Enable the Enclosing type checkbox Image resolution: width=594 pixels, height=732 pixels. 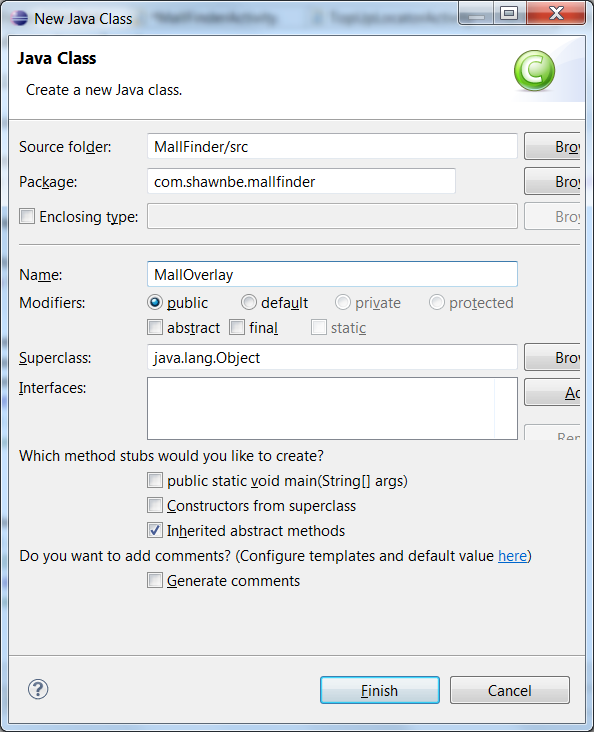pyautogui.click(x=27, y=216)
